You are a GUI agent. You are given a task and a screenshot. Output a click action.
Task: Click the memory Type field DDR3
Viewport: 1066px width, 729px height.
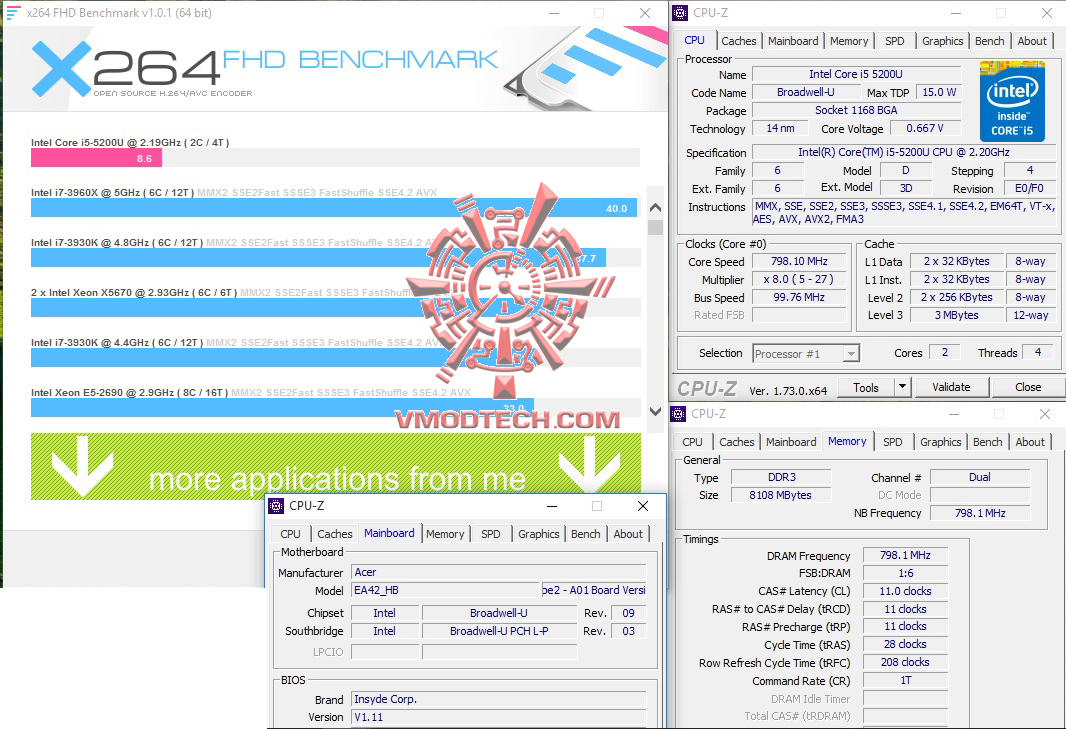pyautogui.click(x=781, y=477)
